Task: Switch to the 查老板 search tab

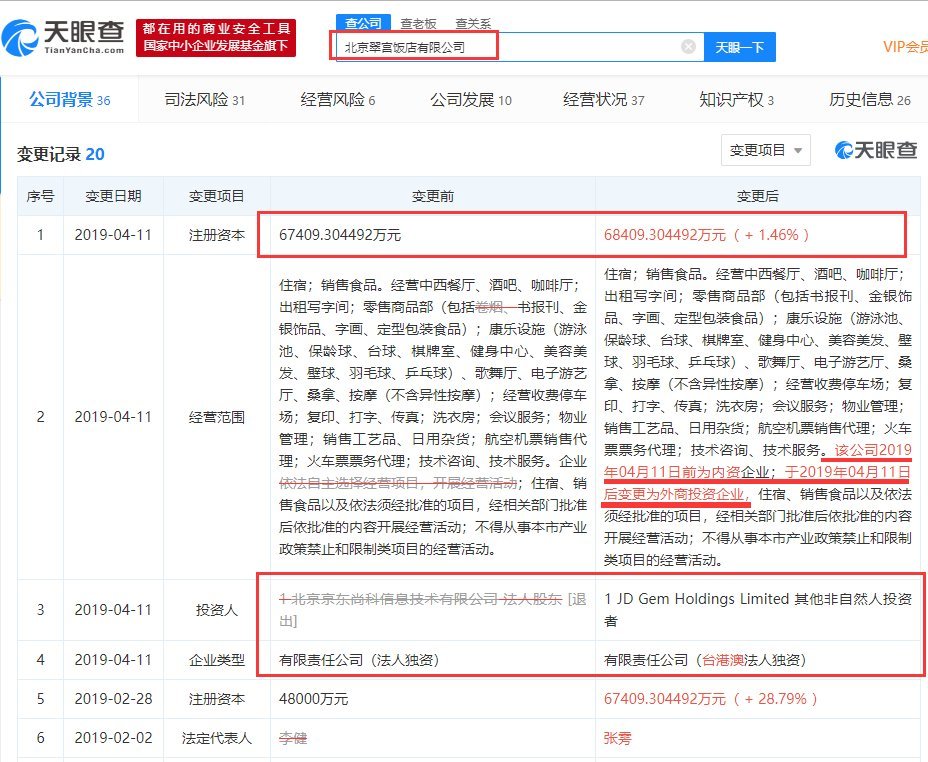Action: pyautogui.click(x=418, y=24)
